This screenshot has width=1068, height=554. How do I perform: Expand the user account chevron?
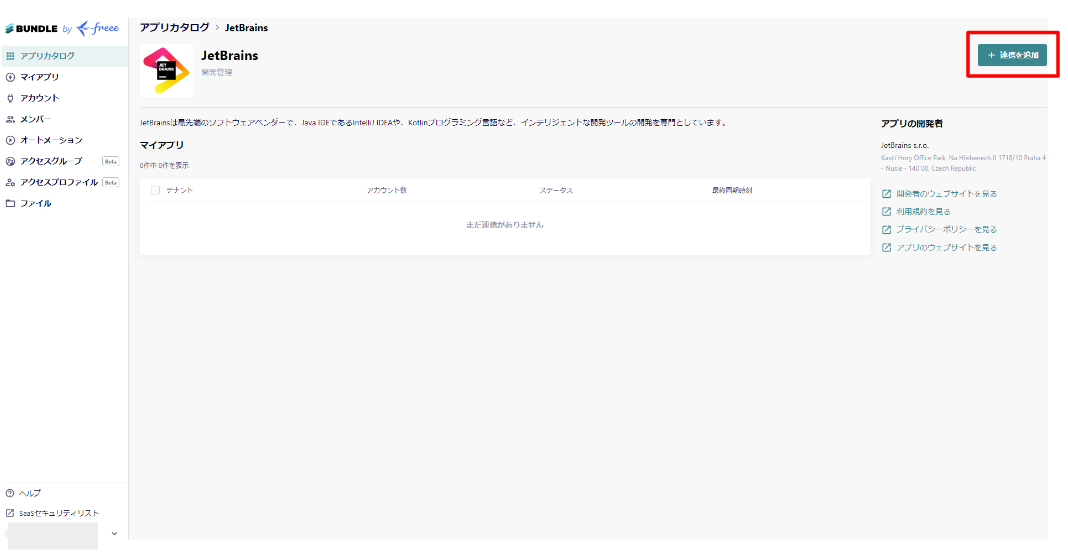click(x=114, y=534)
